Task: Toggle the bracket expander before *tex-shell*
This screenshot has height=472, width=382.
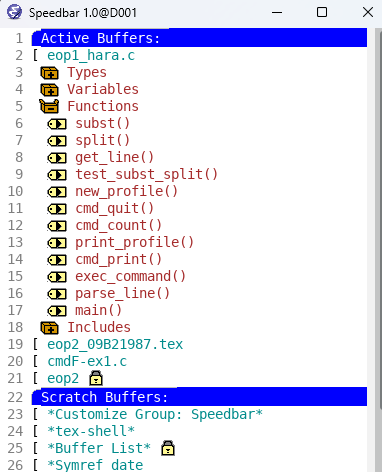Action: coord(35,431)
